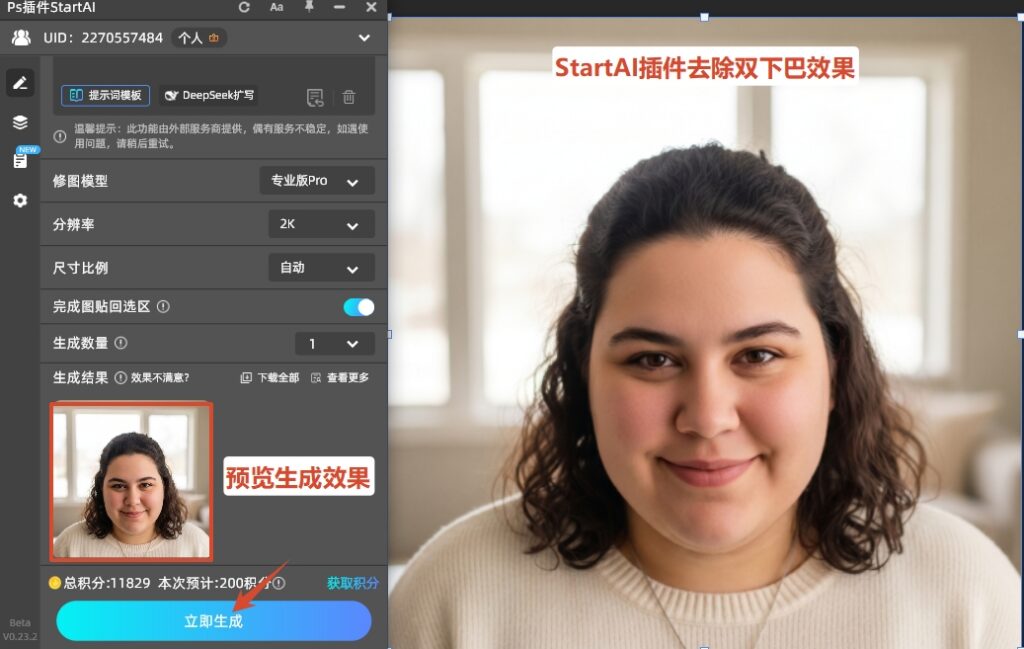Open the layers panel icon in sidebar

click(19, 123)
